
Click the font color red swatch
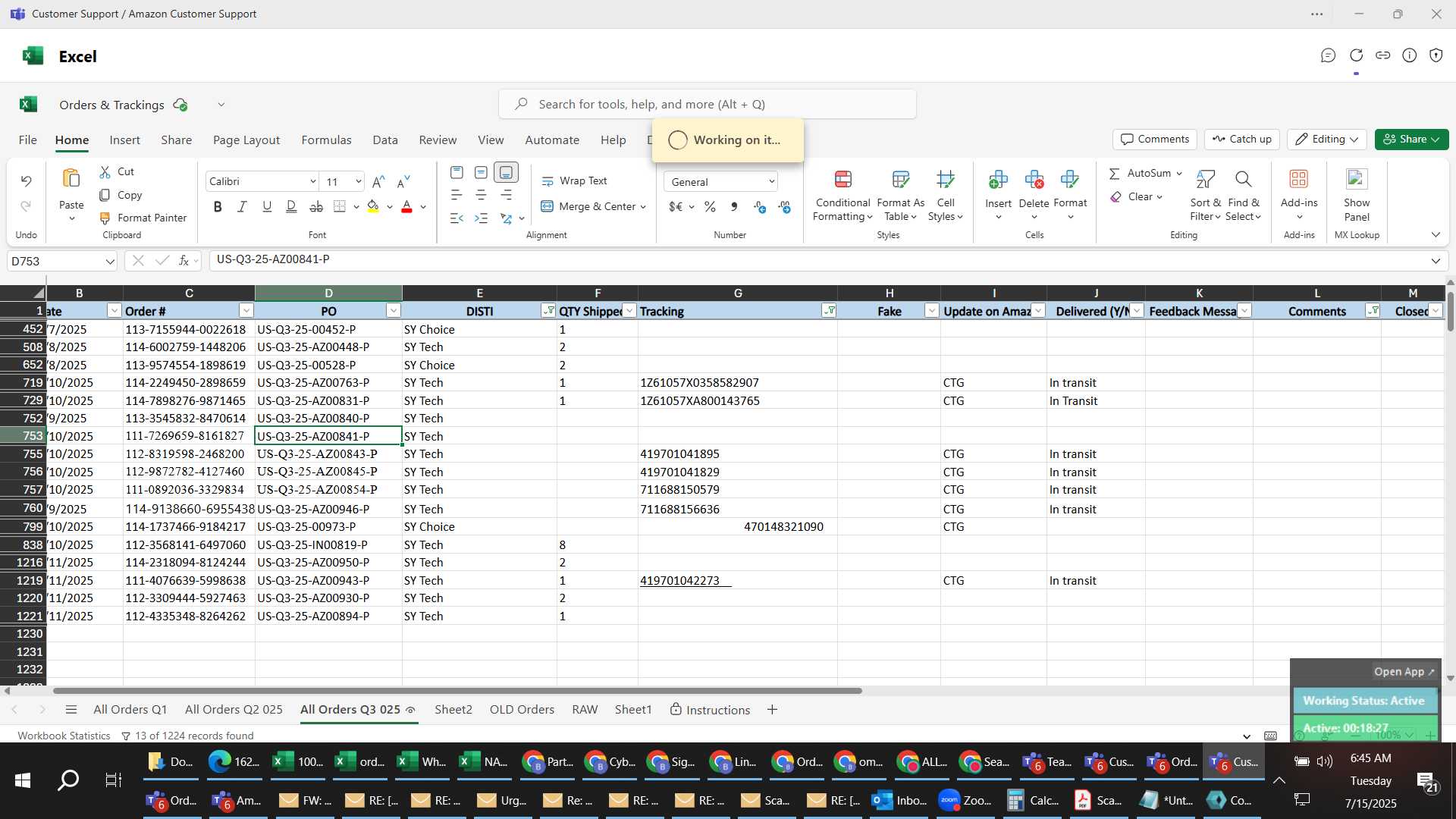click(x=406, y=206)
